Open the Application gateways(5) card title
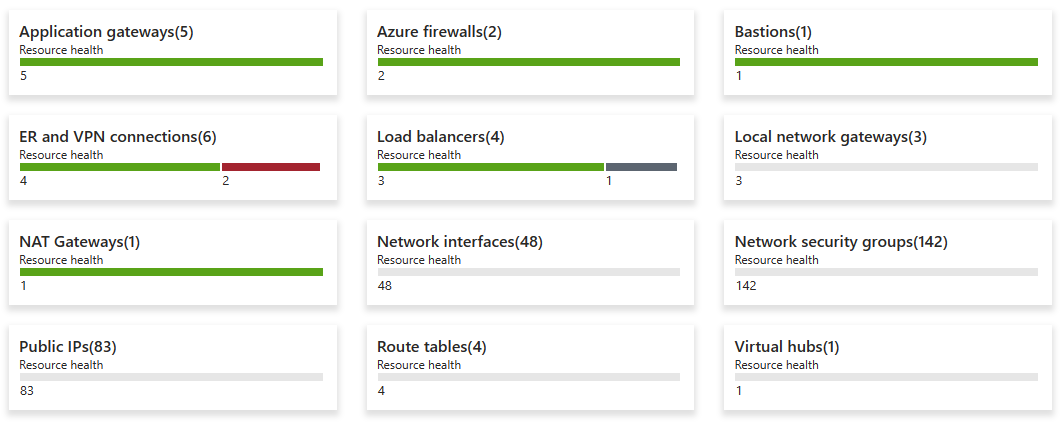1061x422 pixels. 106,32
